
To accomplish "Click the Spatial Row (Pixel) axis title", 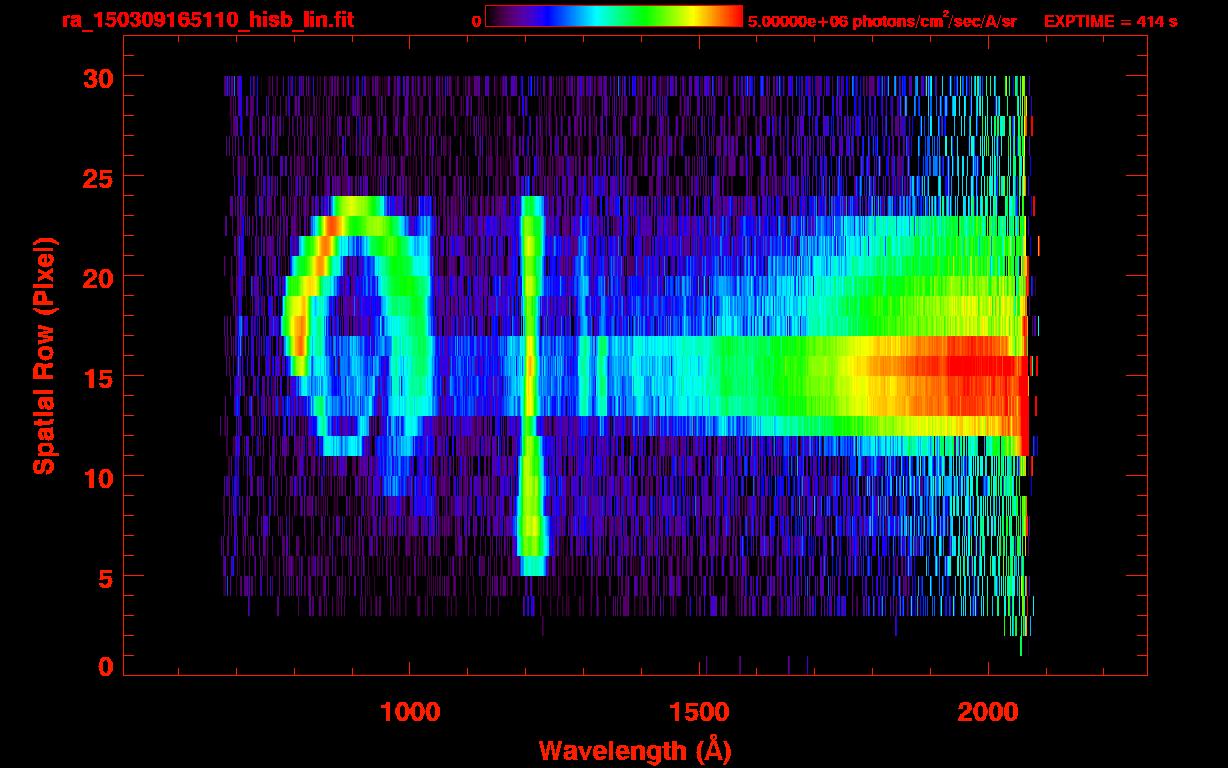I will [44, 356].
